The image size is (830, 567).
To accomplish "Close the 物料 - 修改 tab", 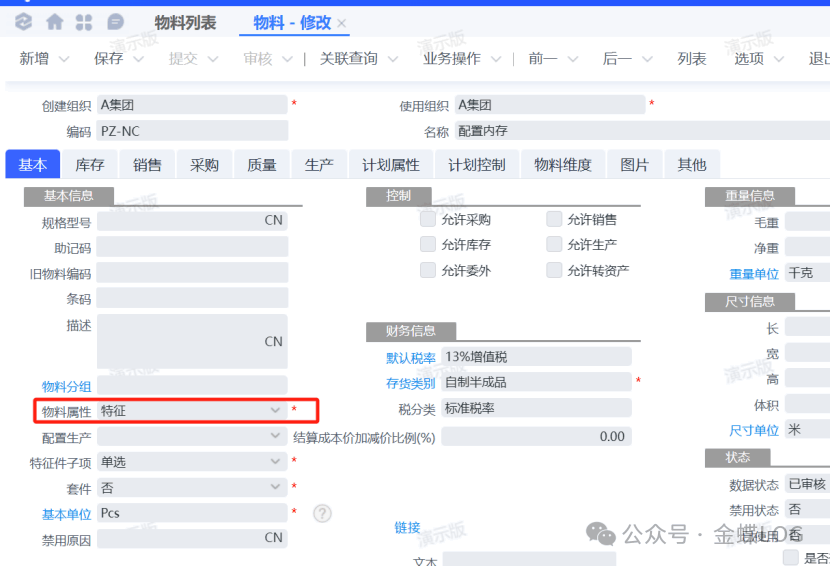I will point(342,23).
